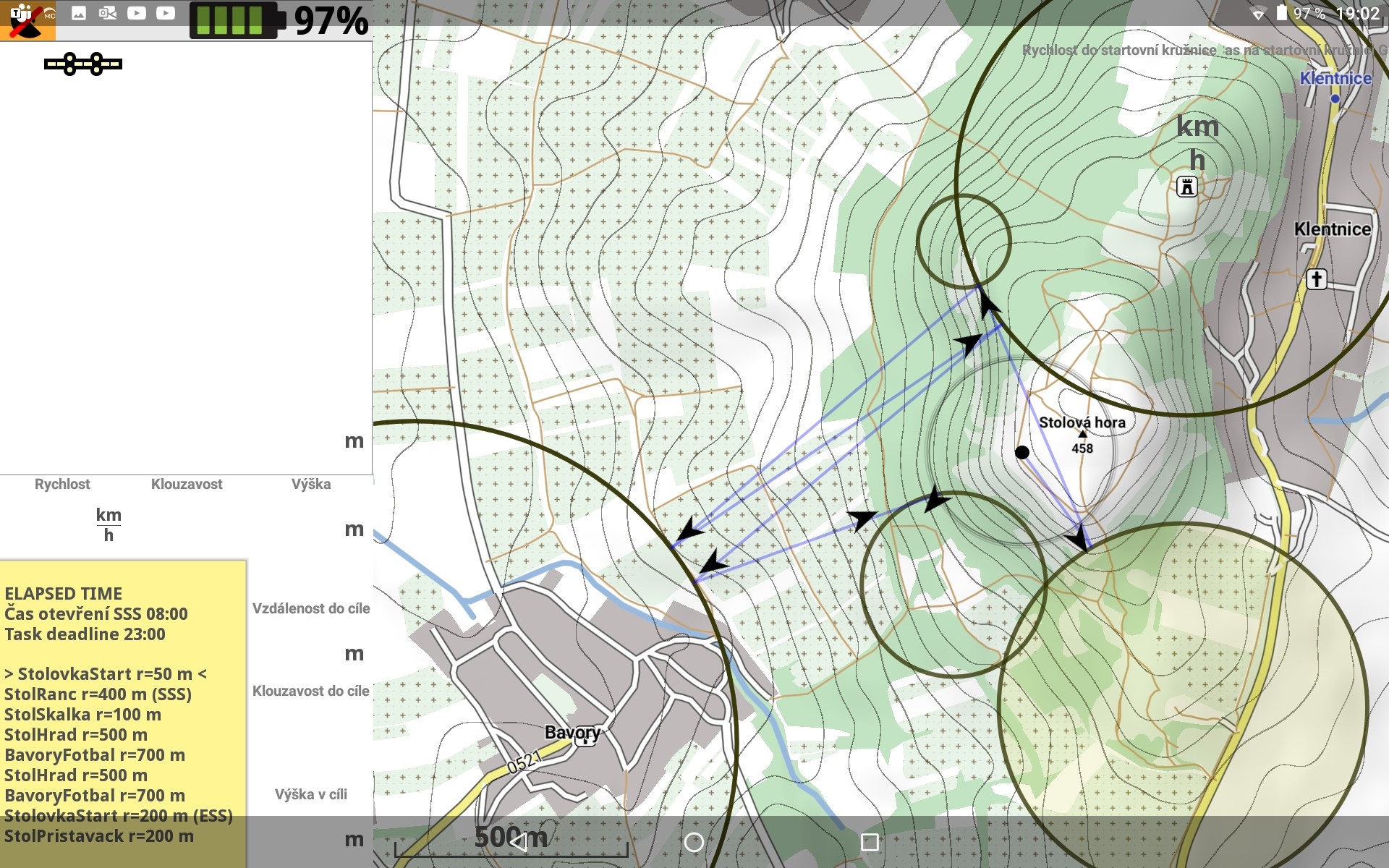Tap the 458 elevation label
The image size is (1389, 868).
point(1082,448)
